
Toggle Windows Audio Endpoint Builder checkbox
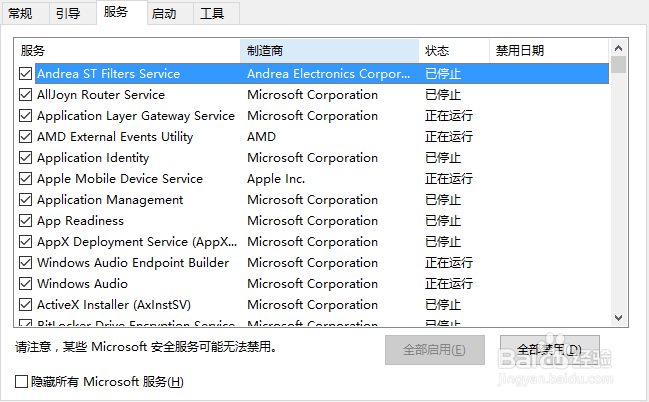[x=25, y=262]
